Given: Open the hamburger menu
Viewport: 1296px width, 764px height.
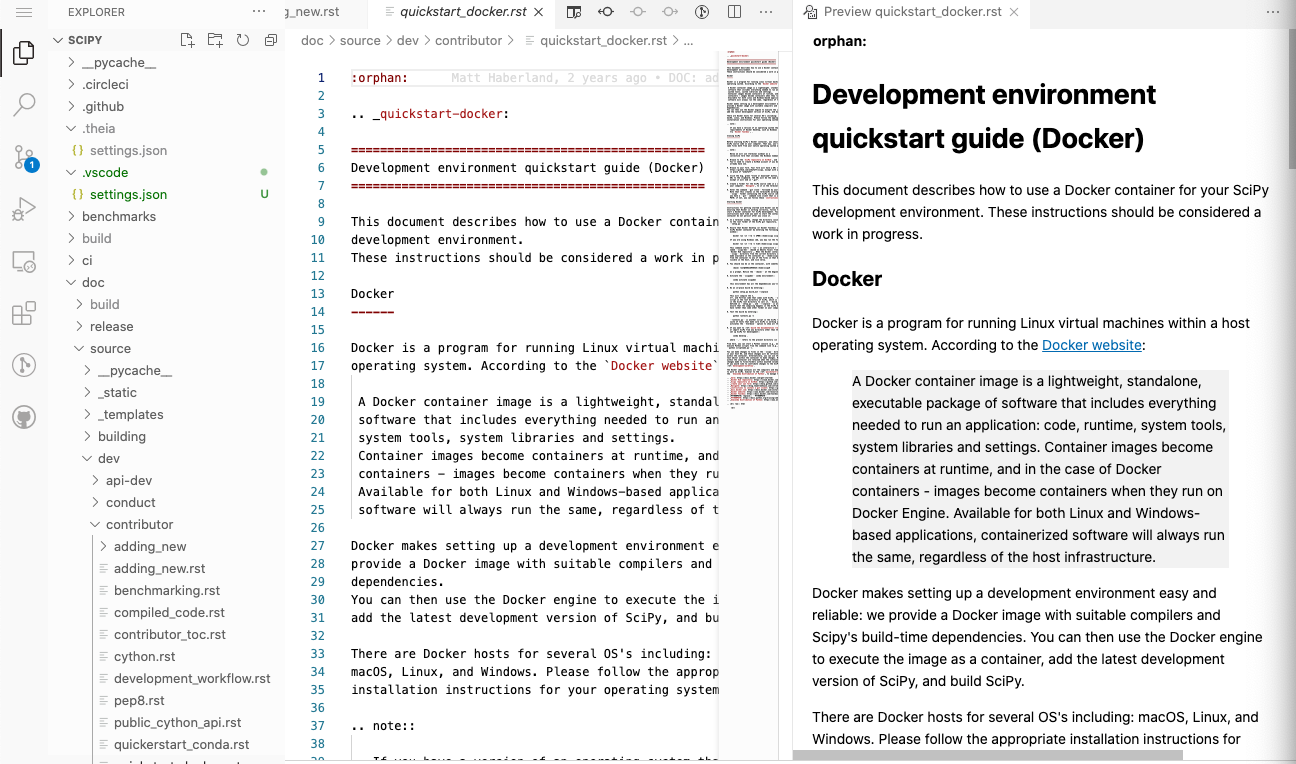Looking at the screenshot, I should coord(24,14).
